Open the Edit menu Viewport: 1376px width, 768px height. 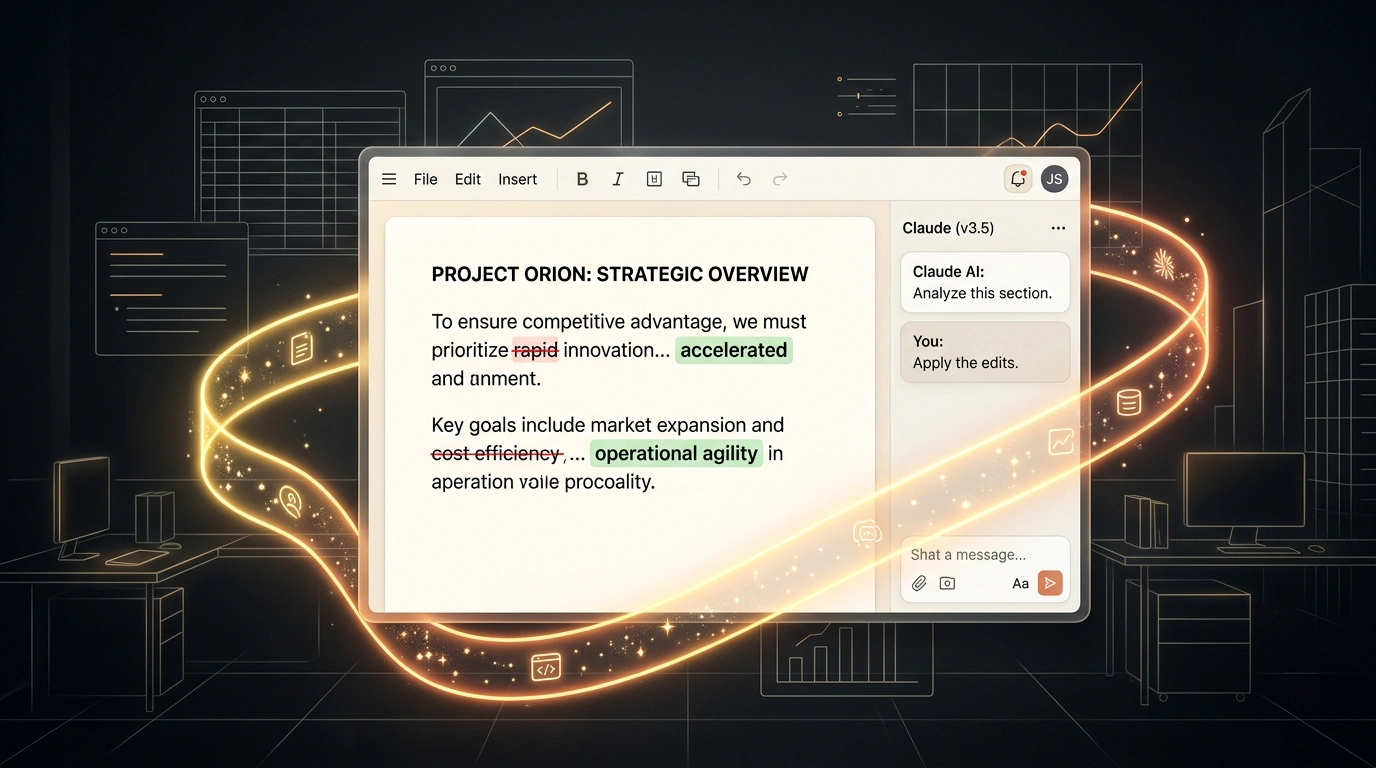[468, 179]
